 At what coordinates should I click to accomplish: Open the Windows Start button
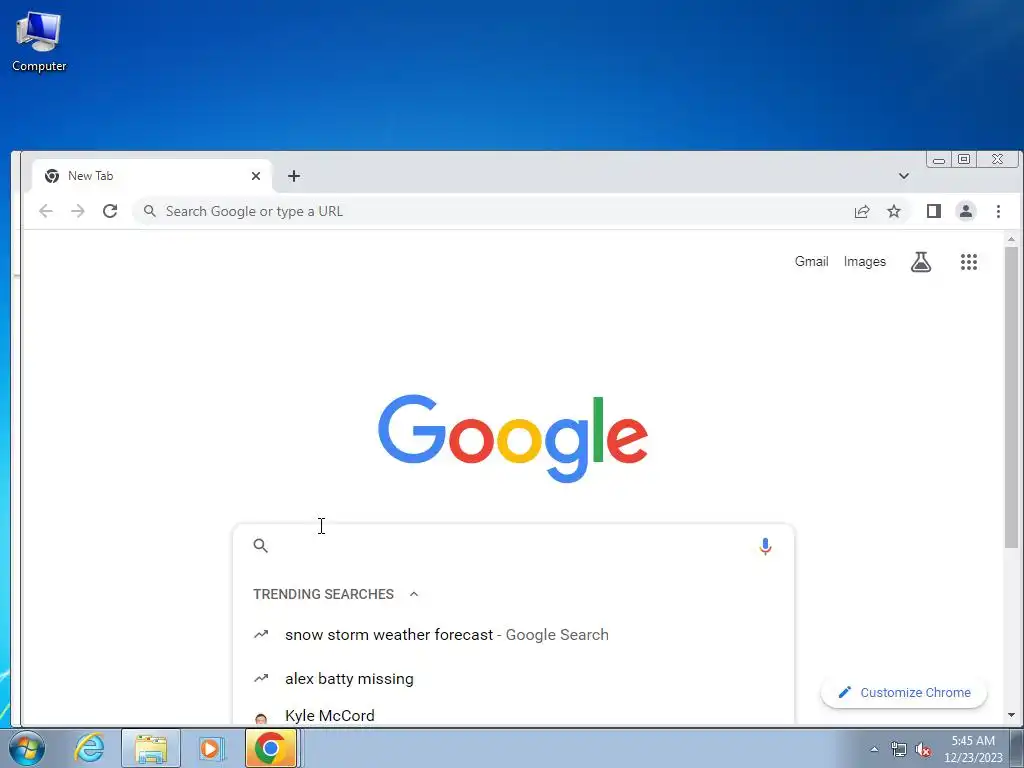click(x=26, y=748)
